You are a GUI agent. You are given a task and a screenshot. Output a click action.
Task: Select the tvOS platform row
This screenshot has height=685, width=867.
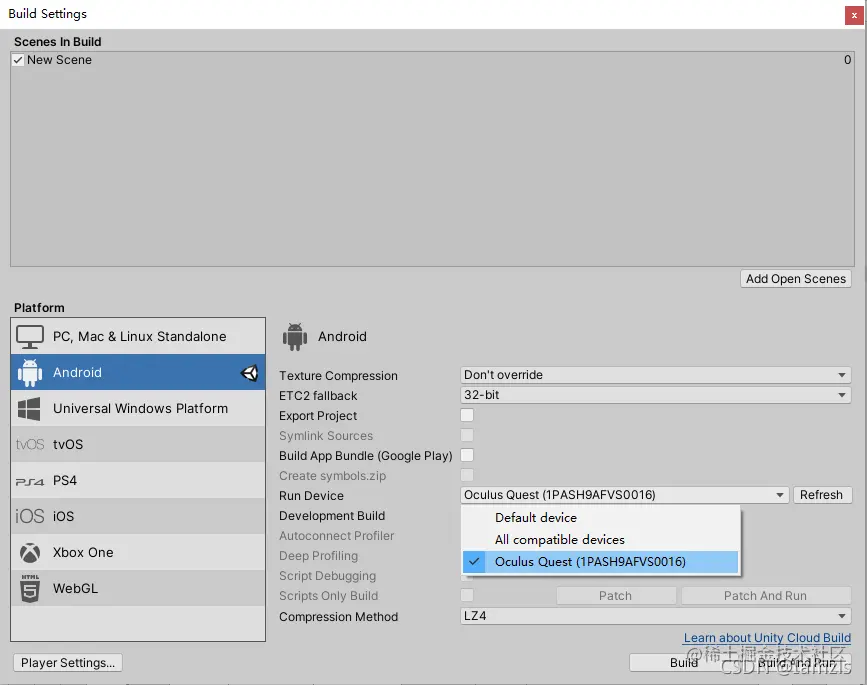tap(138, 444)
